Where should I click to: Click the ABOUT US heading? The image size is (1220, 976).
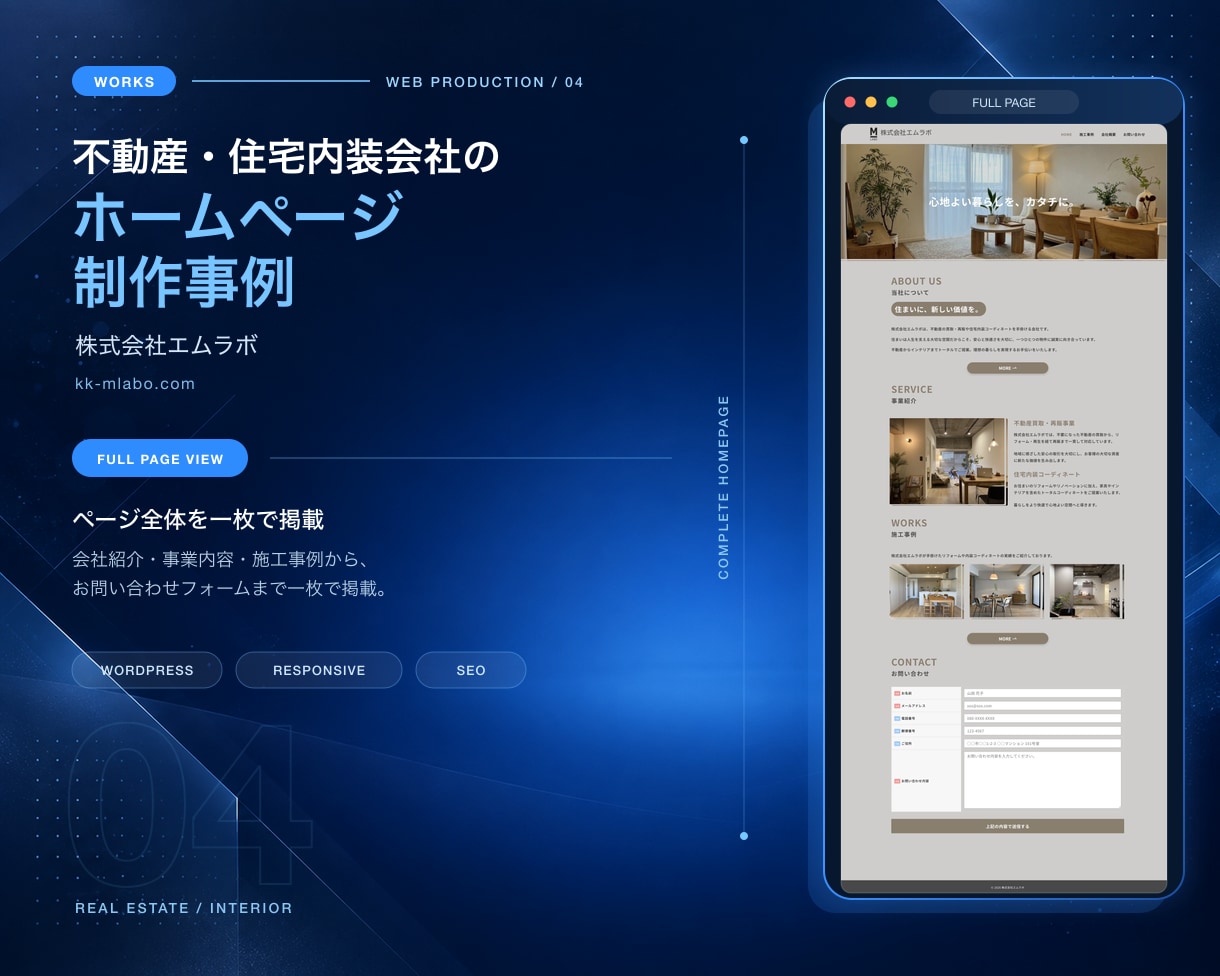tap(916, 281)
